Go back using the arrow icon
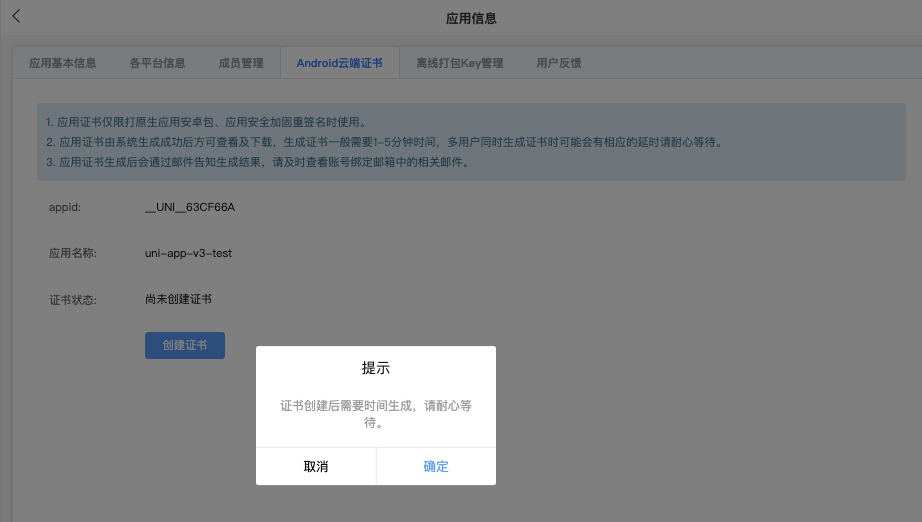Image resolution: width=922 pixels, height=522 pixels. point(16,16)
